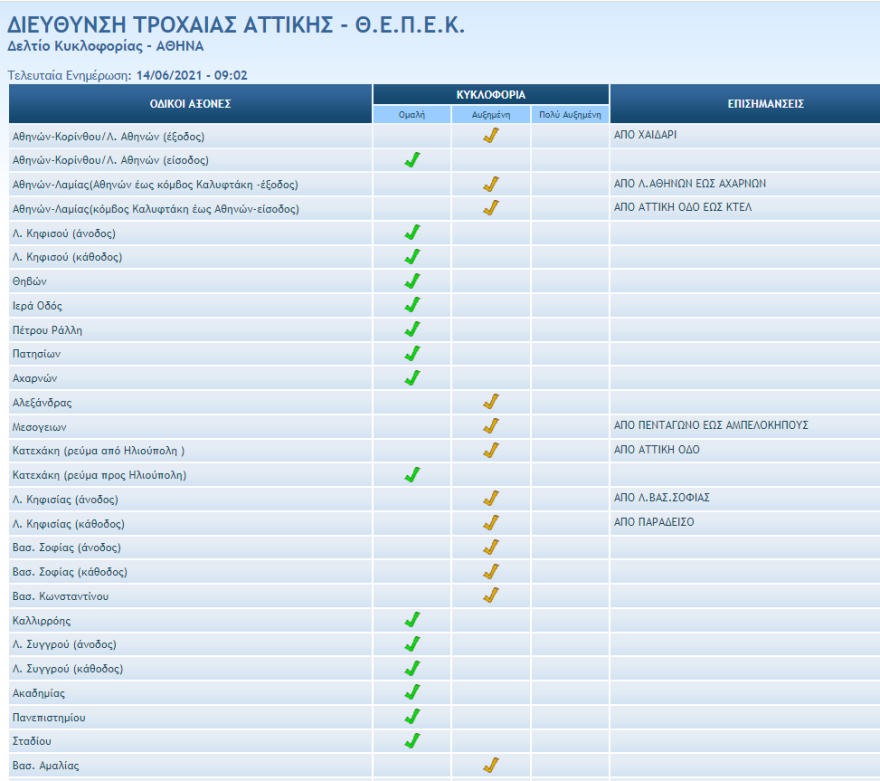Click the orange checkmark for Αλεξάνδρας
The width and height of the screenshot is (880, 781).
click(x=490, y=402)
